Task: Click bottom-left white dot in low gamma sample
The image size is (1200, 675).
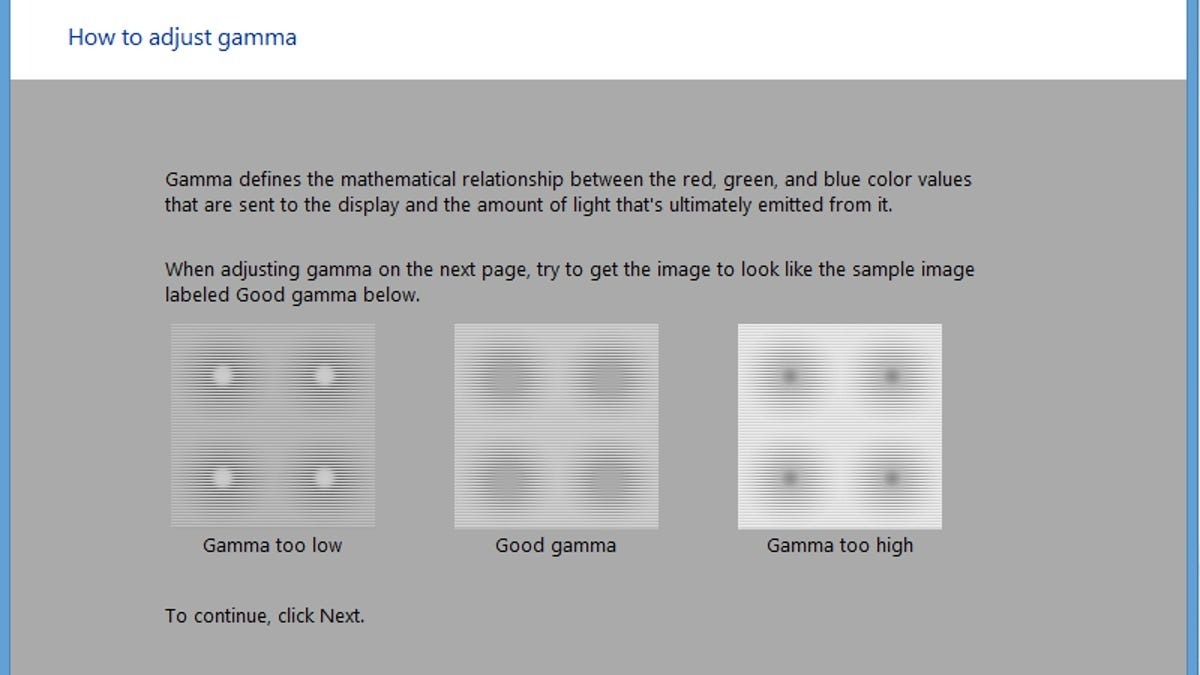Action: (223, 477)
